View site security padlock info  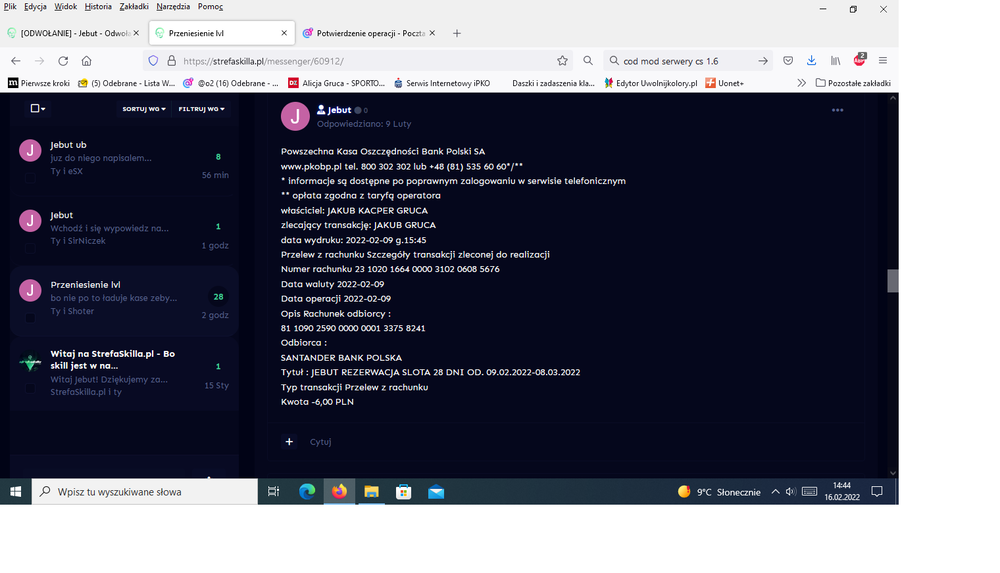pos(172,61)
